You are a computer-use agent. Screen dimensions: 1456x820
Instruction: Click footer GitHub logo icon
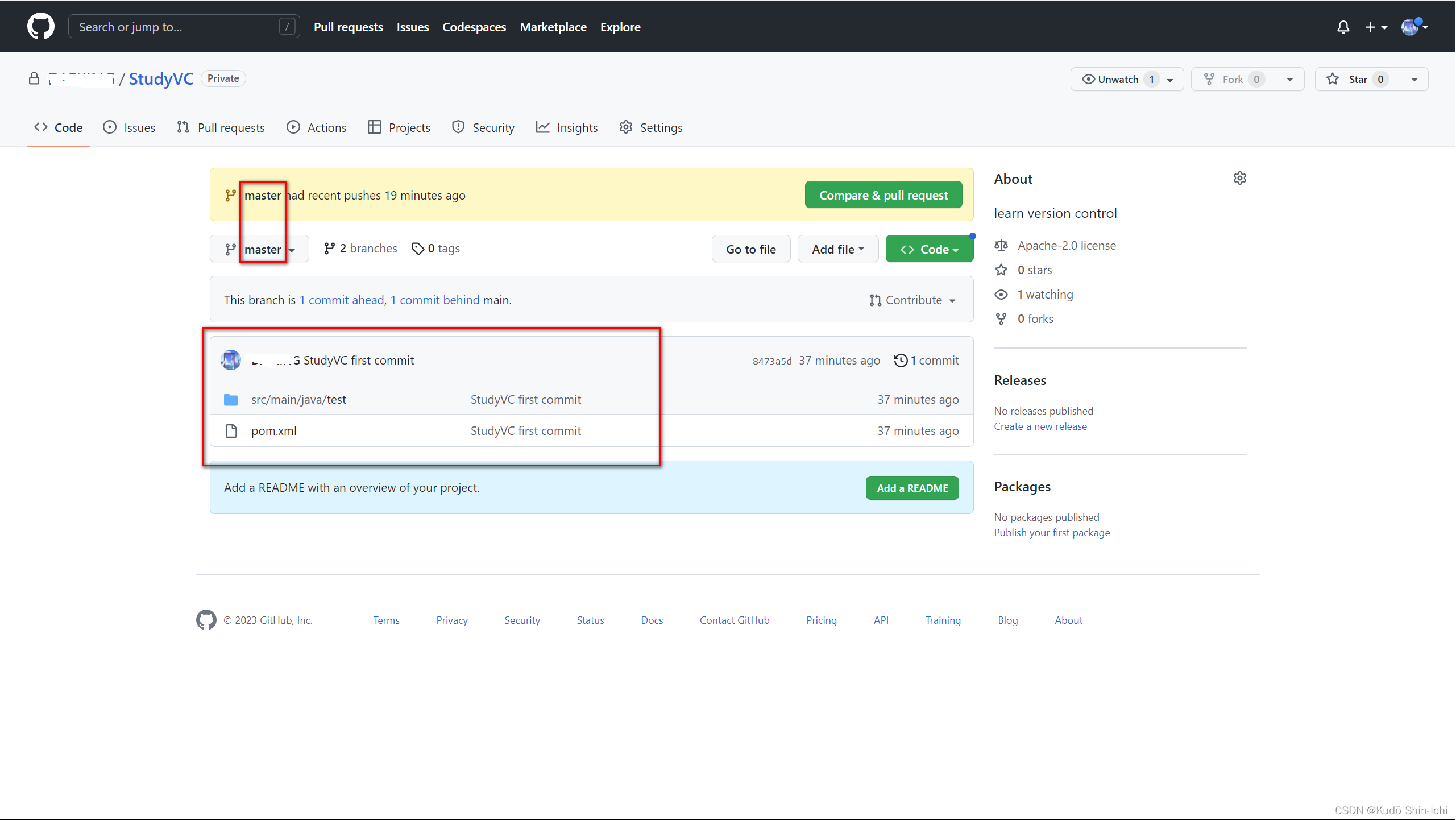click(x=206, y=620)
